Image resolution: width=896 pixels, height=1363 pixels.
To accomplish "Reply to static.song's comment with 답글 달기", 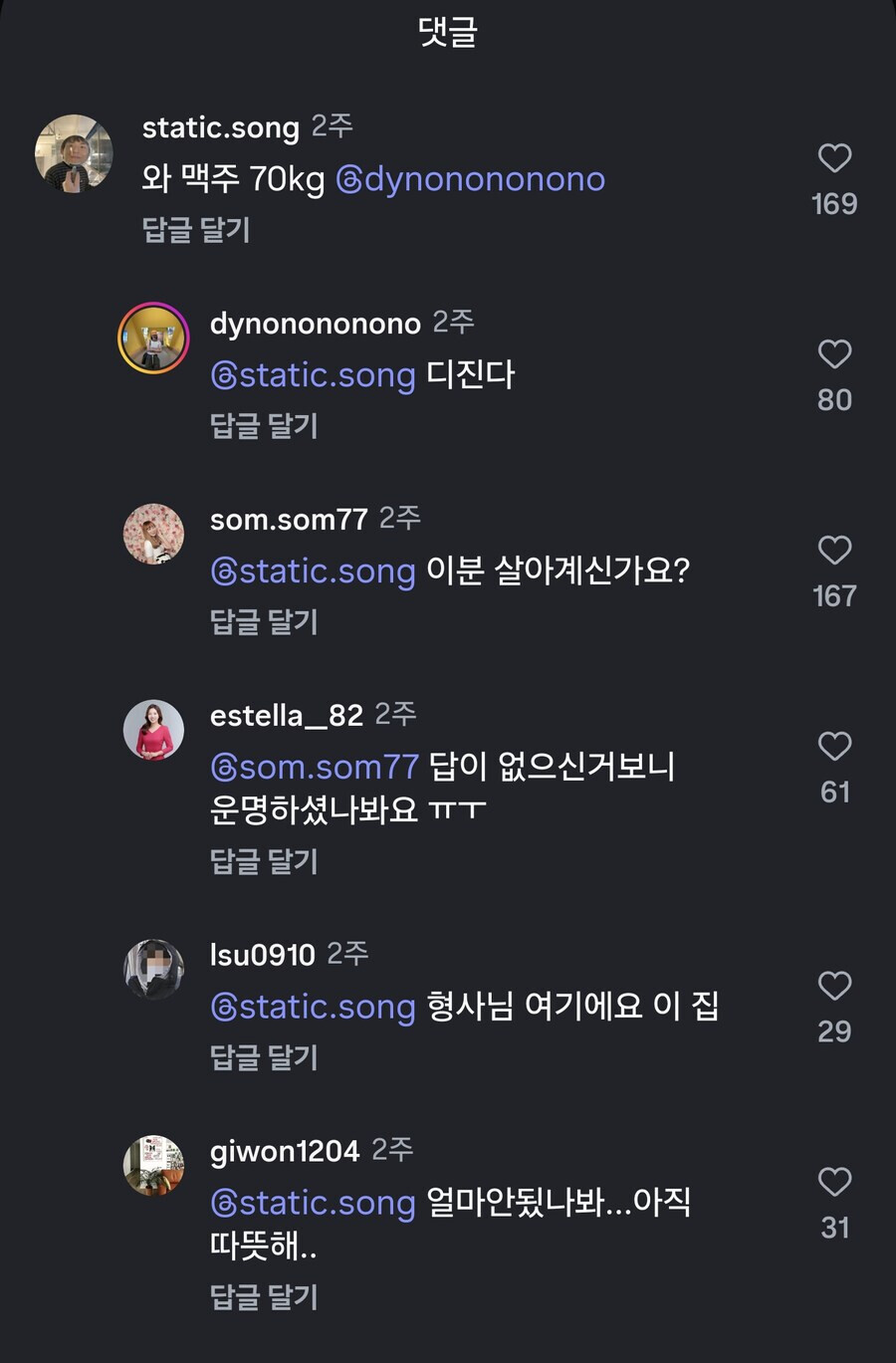I will (x=196, y=230).
